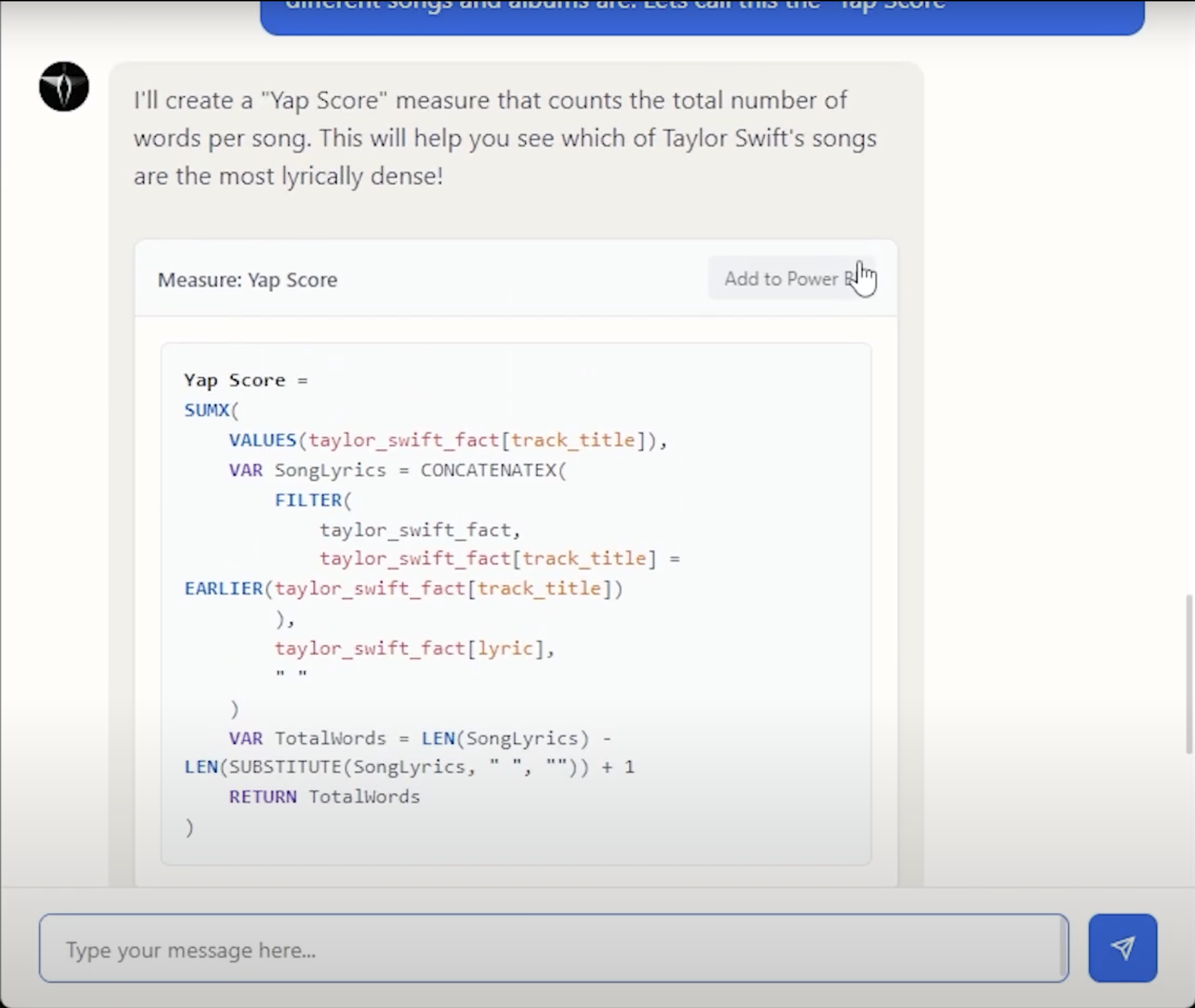The height and width of the screenshot is (1008, 1195).
Task: Click the 'VAR SongLyrics = CONCATENATEX(' line
Action: pyautogui.click(x=397, y=470)
